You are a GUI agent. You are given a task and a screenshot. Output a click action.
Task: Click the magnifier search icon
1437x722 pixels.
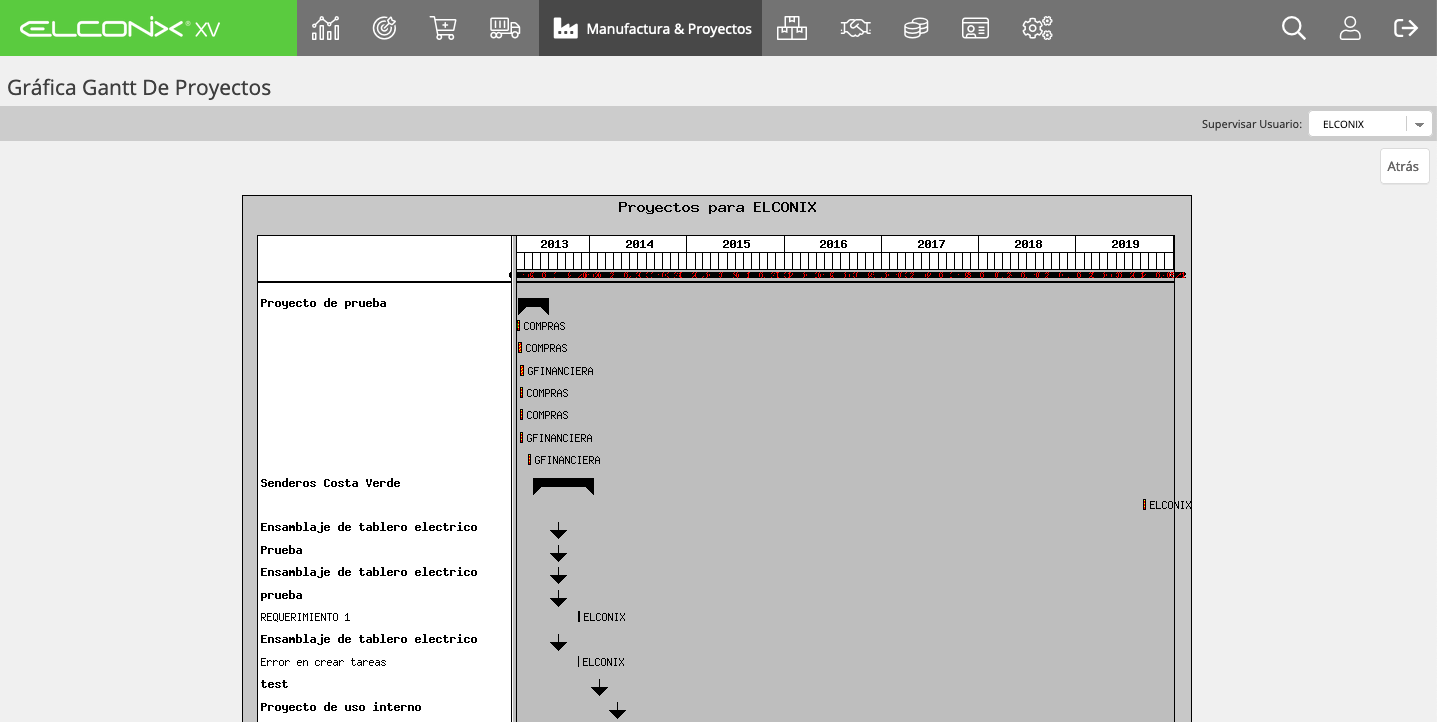coord(1294,28)
